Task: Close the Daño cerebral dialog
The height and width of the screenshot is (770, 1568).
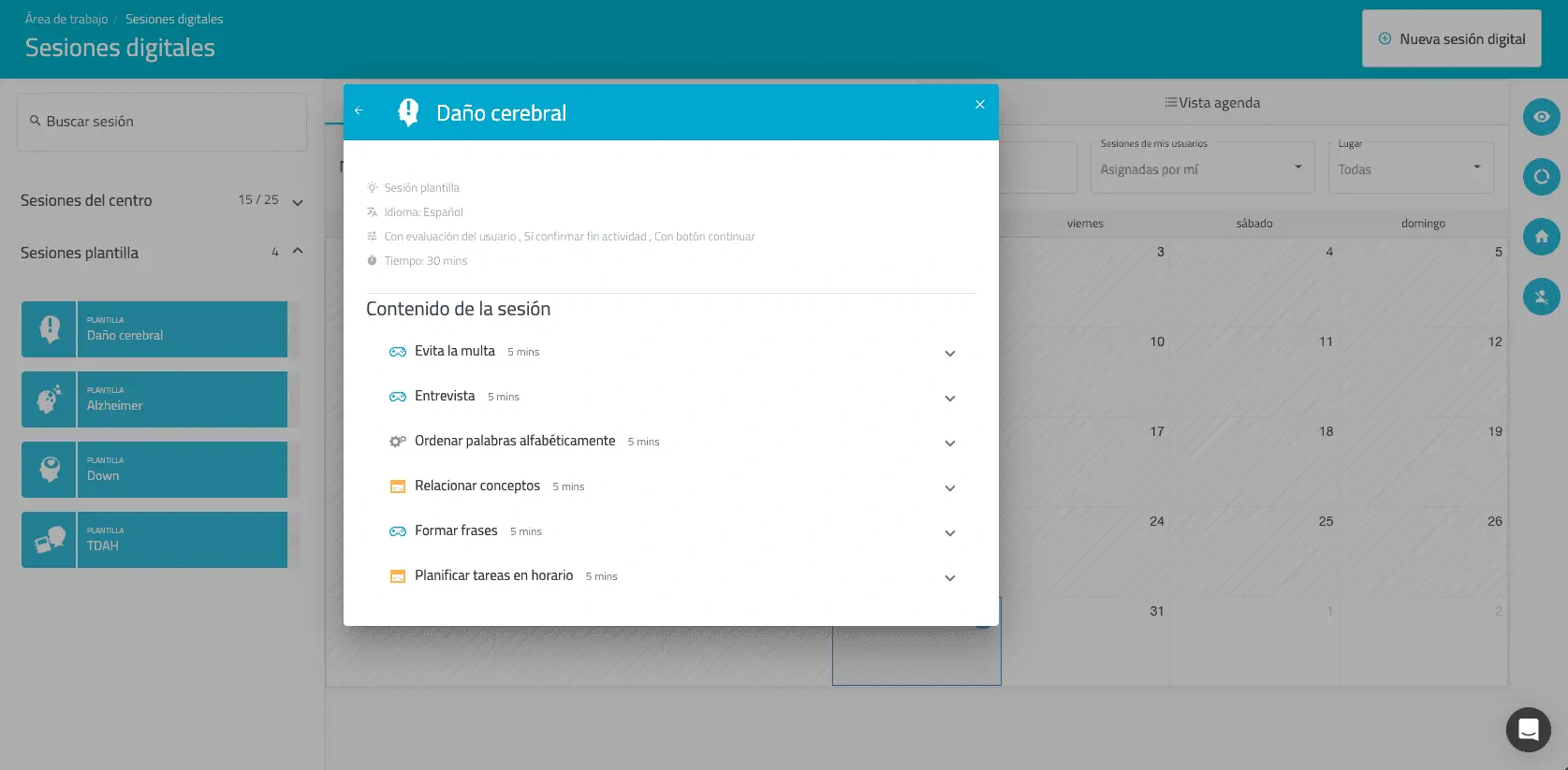Action: coord(979,105)
